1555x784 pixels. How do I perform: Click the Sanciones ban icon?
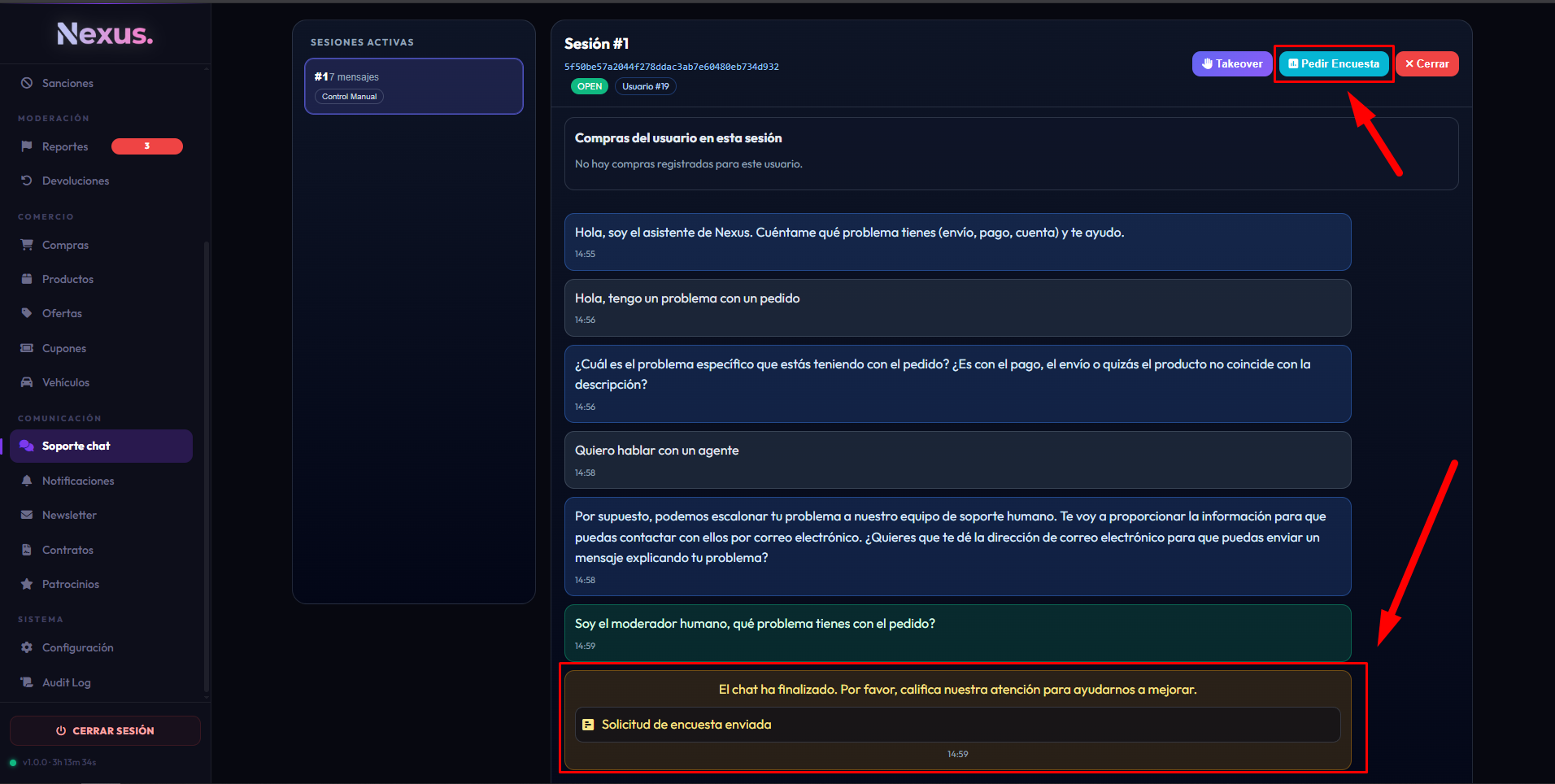[x=27, y=83]
